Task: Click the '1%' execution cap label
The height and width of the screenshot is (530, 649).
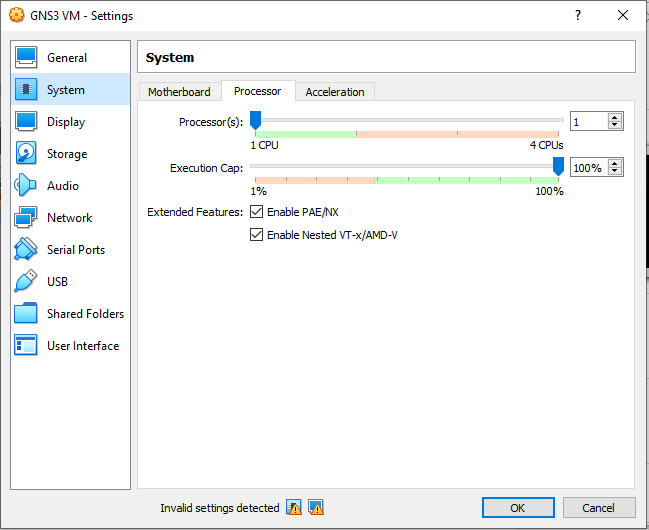Action: pos(258,191)
